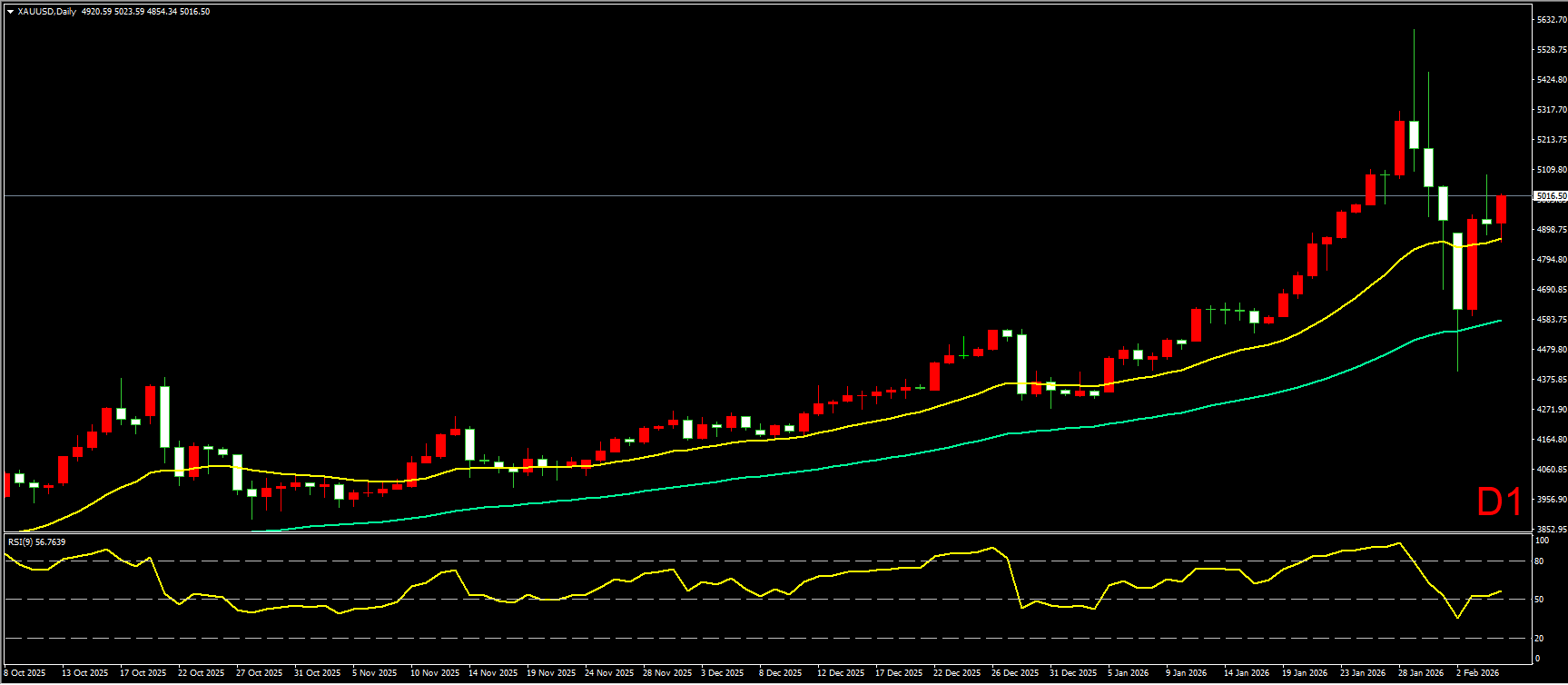The image size is (1568, 685).
Task: Click the 2 Feb 2026 date label
Action: (x=1477, y=673)
